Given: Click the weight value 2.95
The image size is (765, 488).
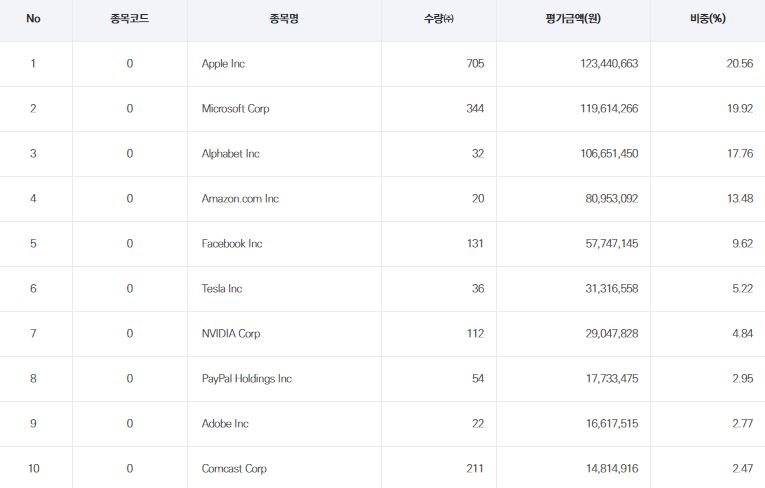Looking at the screenshot, I should (743, 378).
